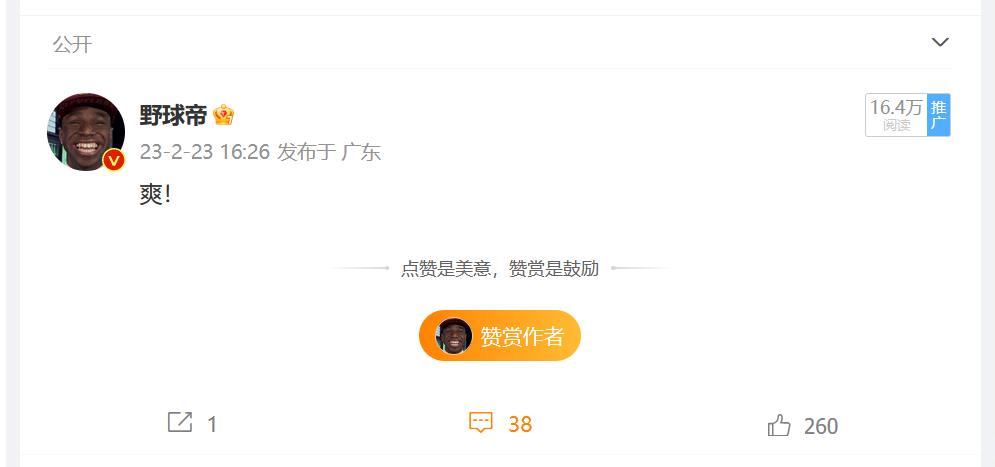The image size is (995, 467).
Task: Click the like count 260
Action: coord(820,426)
